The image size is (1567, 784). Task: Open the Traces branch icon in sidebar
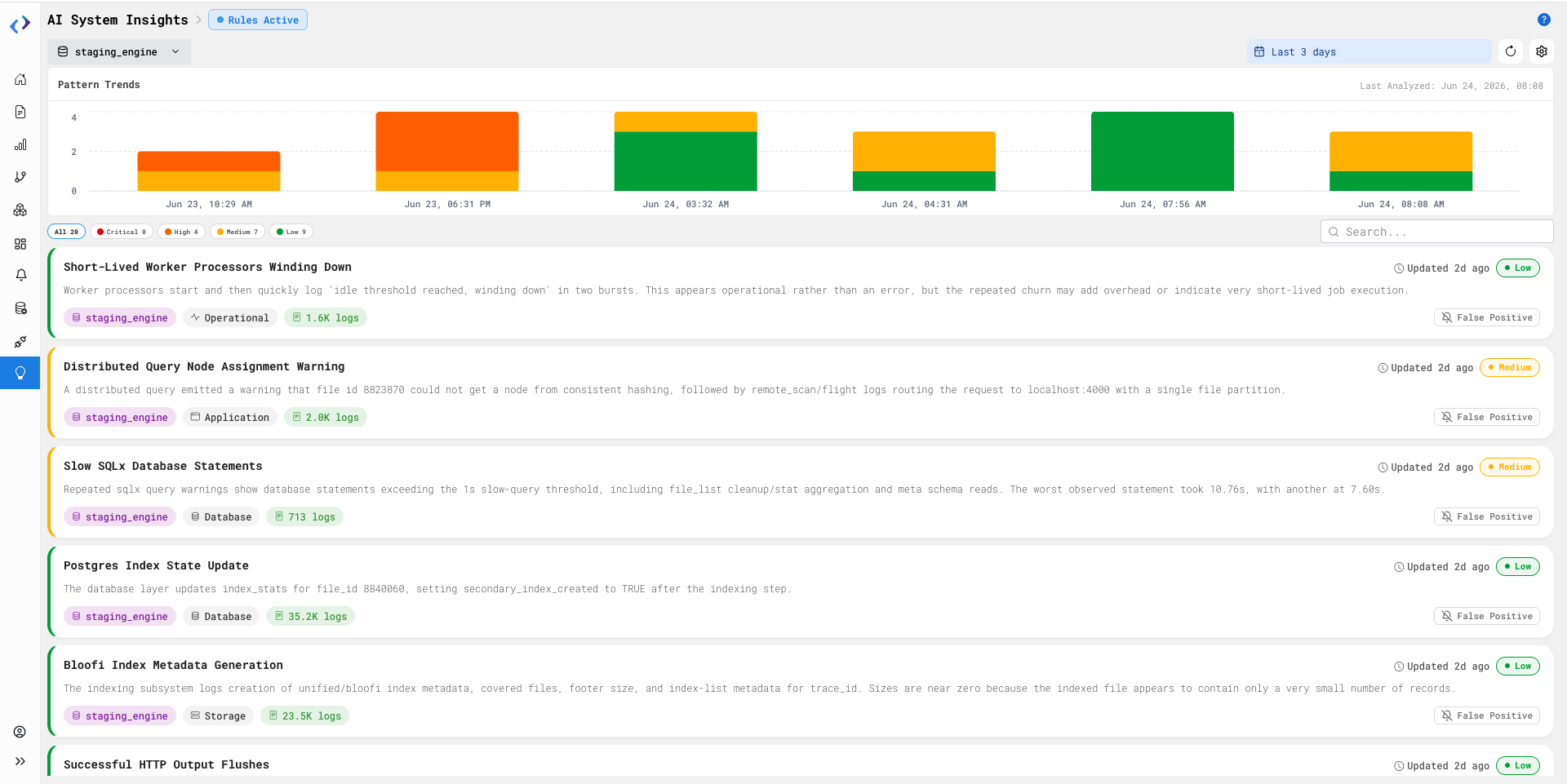coord(20,177)
